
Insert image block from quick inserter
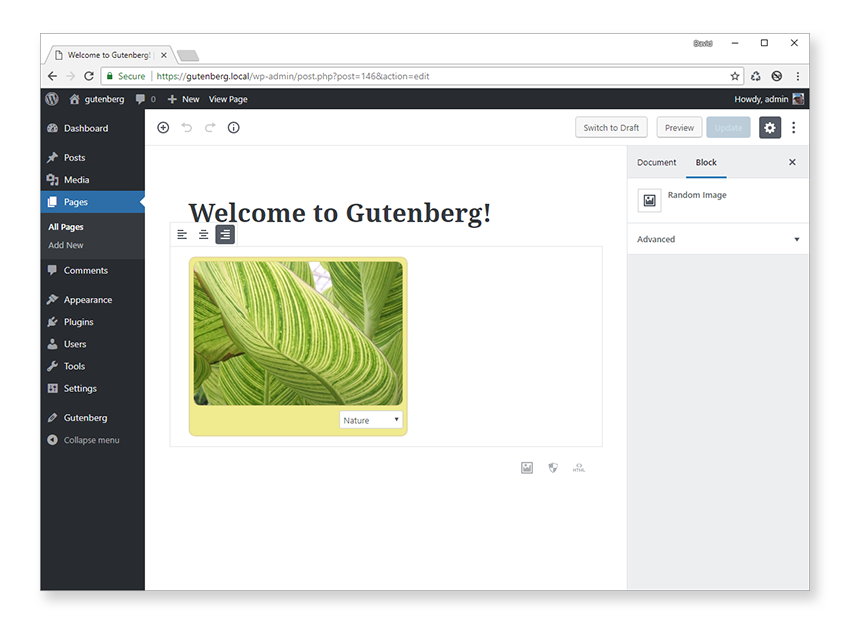pyautogui.click(x=527, y=468)
